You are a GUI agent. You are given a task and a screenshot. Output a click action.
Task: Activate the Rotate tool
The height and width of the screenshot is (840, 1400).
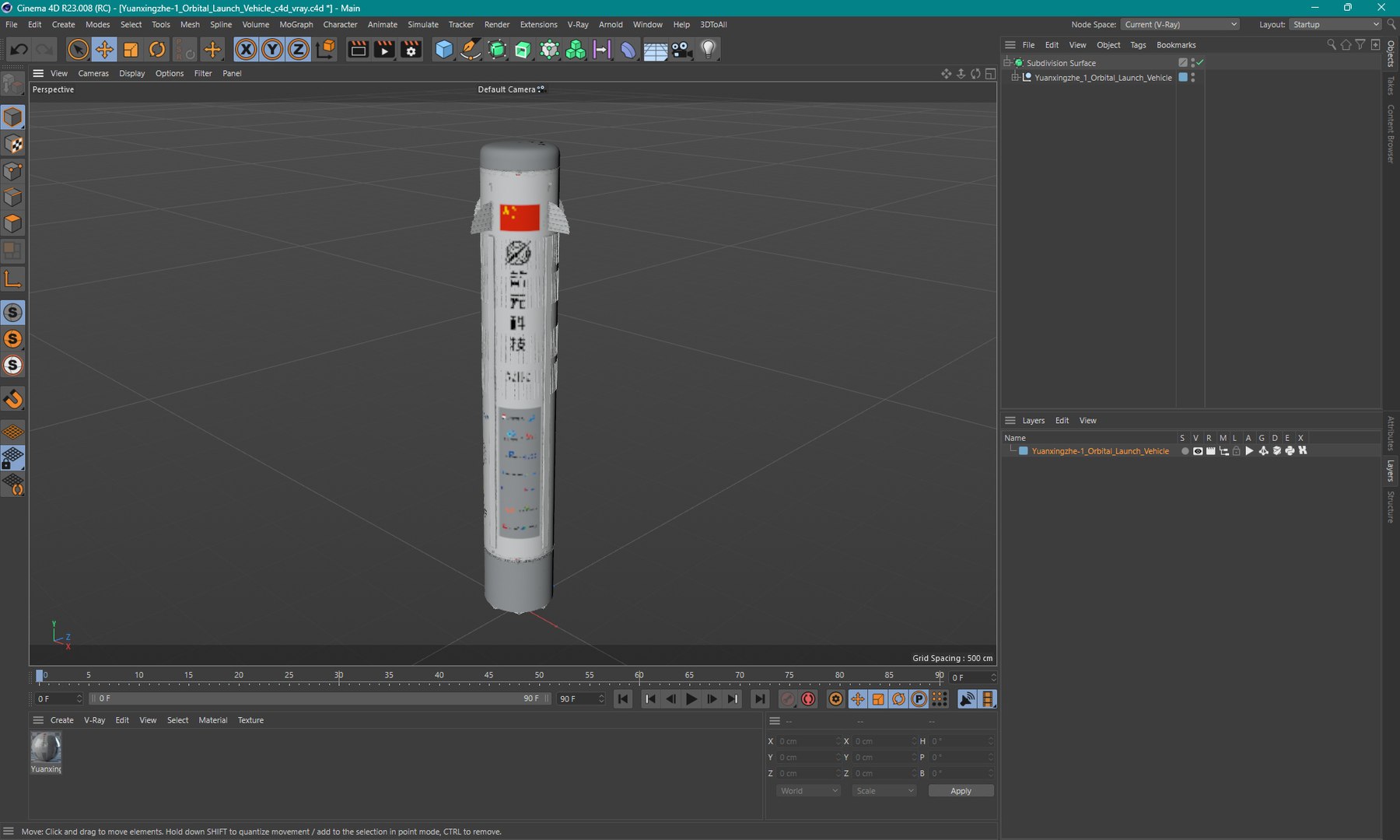pos(157,50)
